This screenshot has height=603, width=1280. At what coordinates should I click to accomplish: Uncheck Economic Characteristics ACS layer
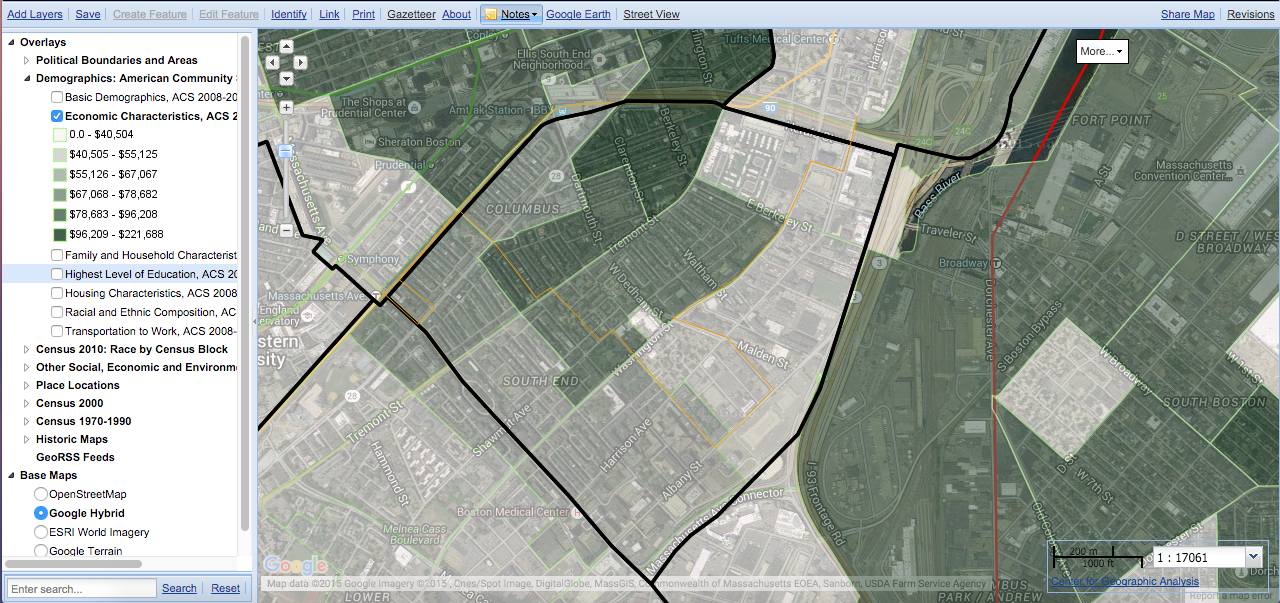[57, 116]
